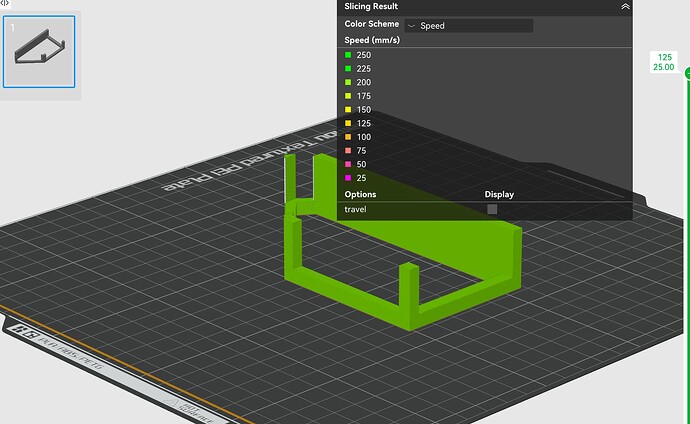
Task: Click the 'Options' column header
Action: (360, 194)
